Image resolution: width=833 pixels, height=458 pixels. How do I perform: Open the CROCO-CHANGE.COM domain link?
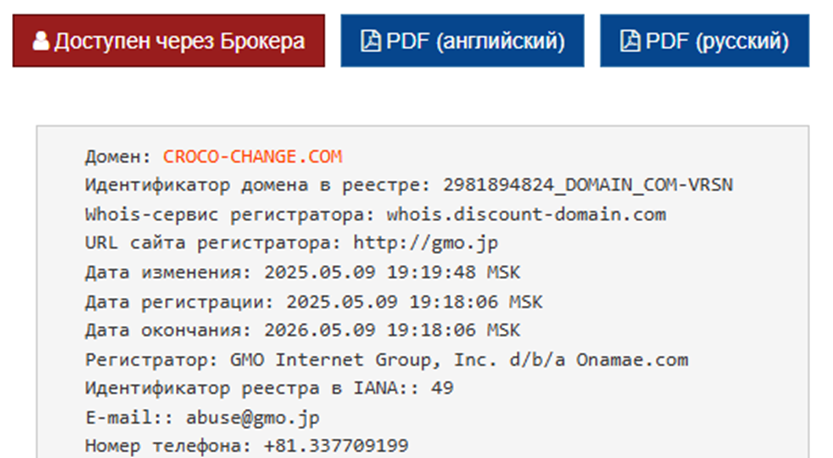click(252, 157)
